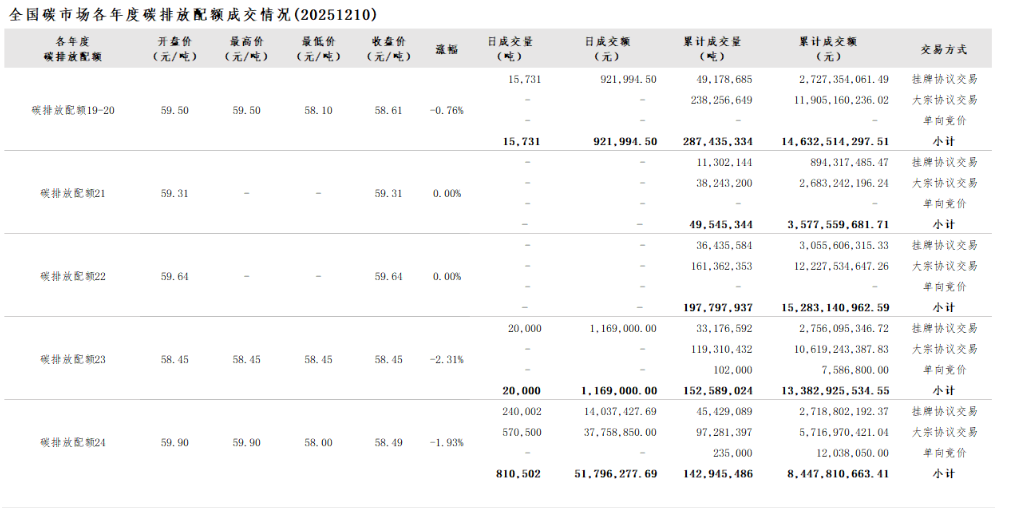The width and height of the screenshot is (1009, 523).
Task: Click the 碳排放配额24 row label
Action: (73, 442)
